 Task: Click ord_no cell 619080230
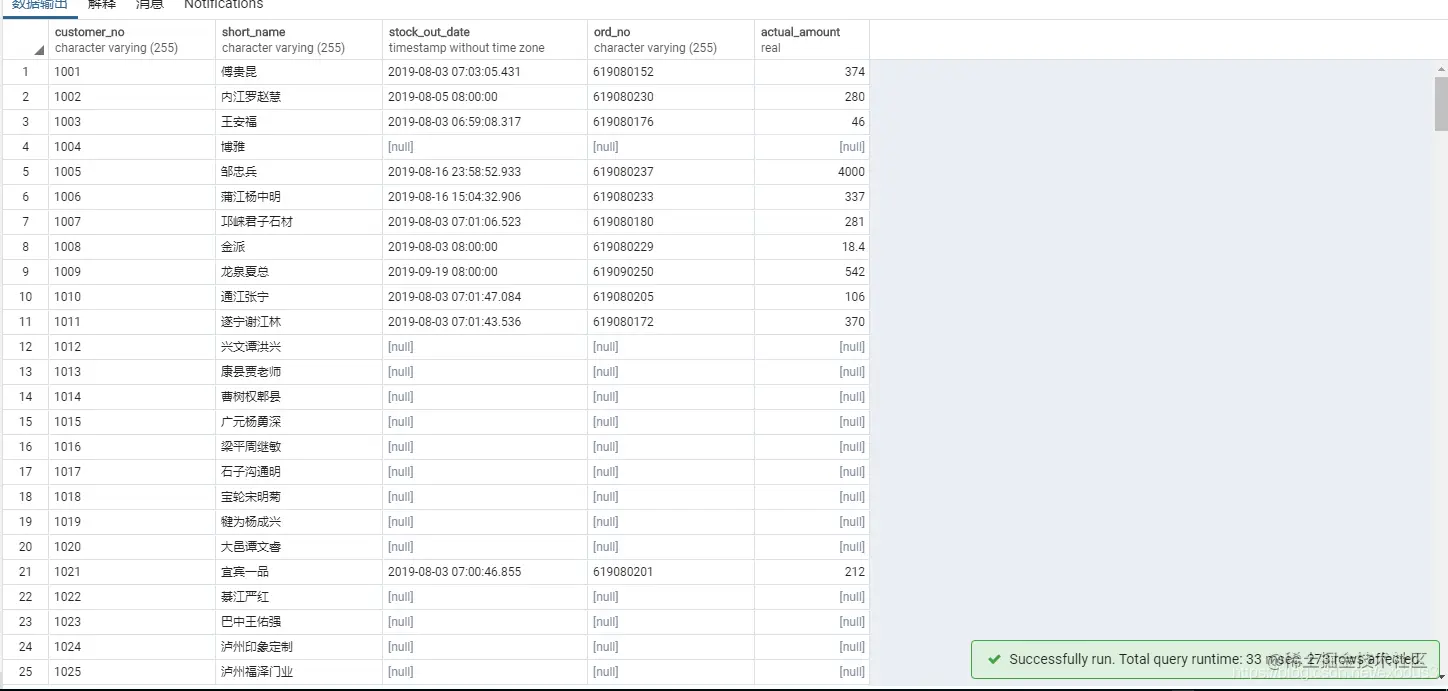pos(671,97)
